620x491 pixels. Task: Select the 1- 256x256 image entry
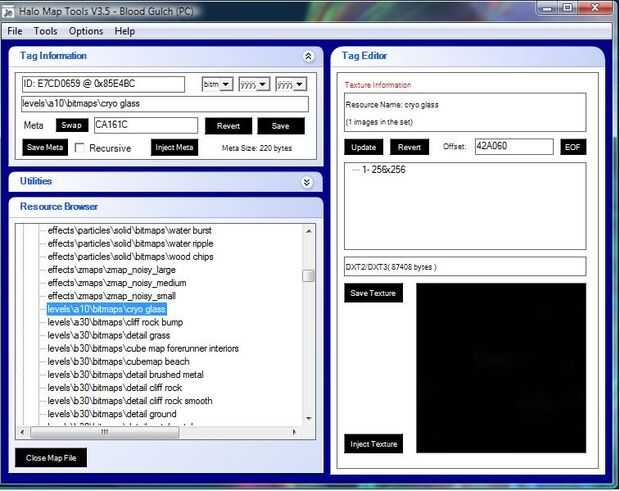point(384,170)
